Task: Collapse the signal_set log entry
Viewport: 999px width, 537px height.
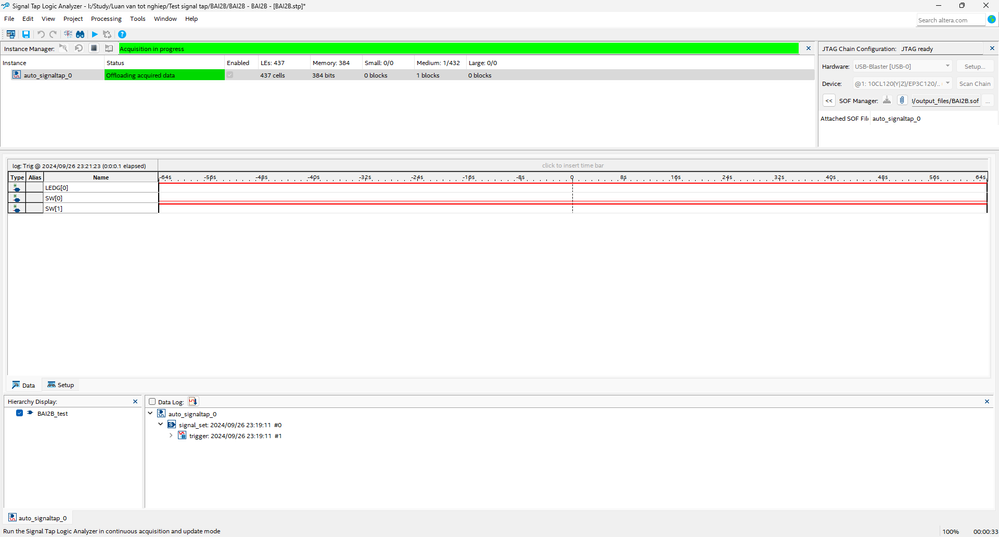Action: point(161,424)
